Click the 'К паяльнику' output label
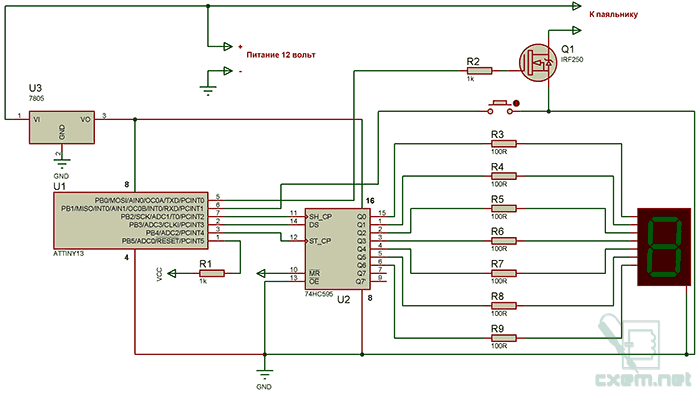 click(613, 14)
